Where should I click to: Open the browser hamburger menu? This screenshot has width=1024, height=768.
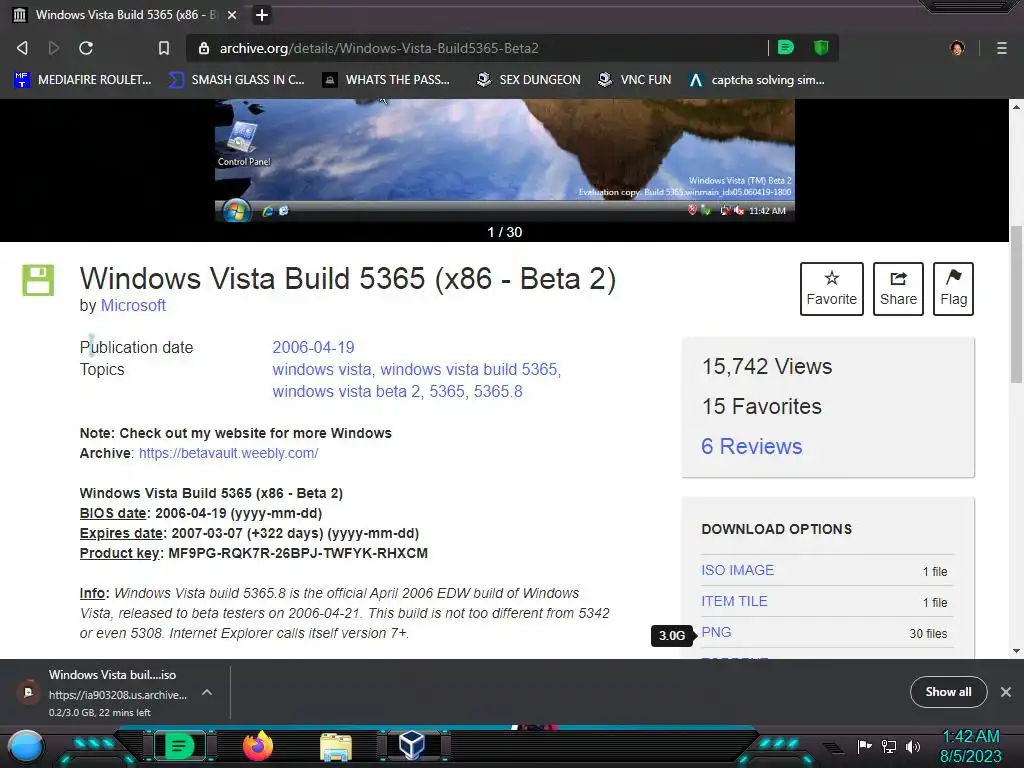click(x=1001, y=48)
